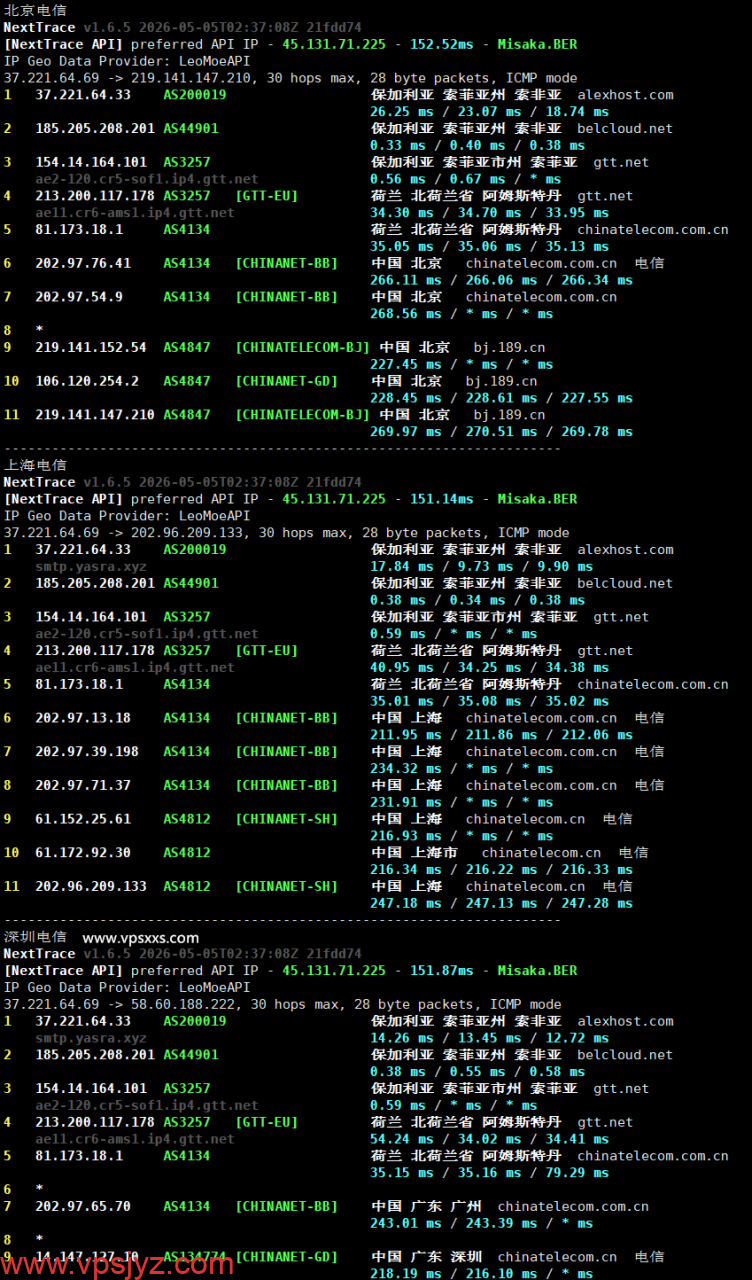Select latency 234.32 ms / * ms / * ms
This screenshot has height=1280, width=752.
461,768
